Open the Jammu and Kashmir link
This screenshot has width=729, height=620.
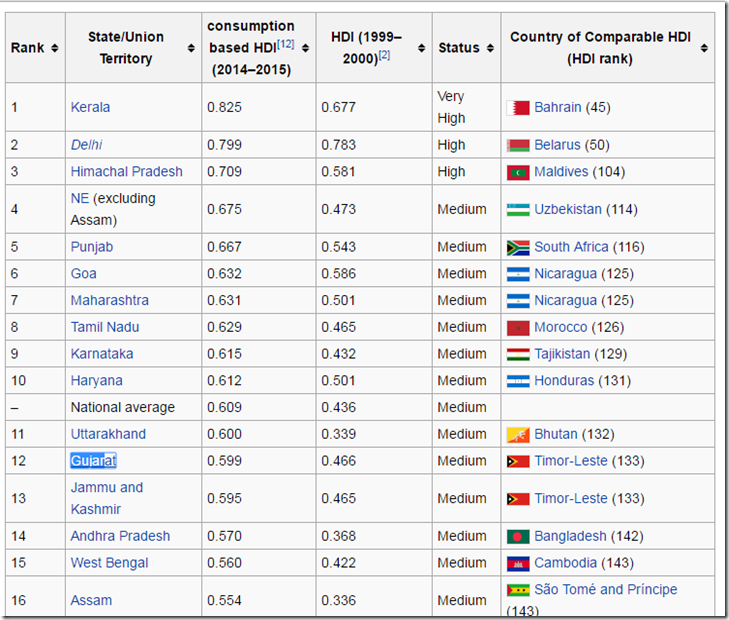point(107,499)
